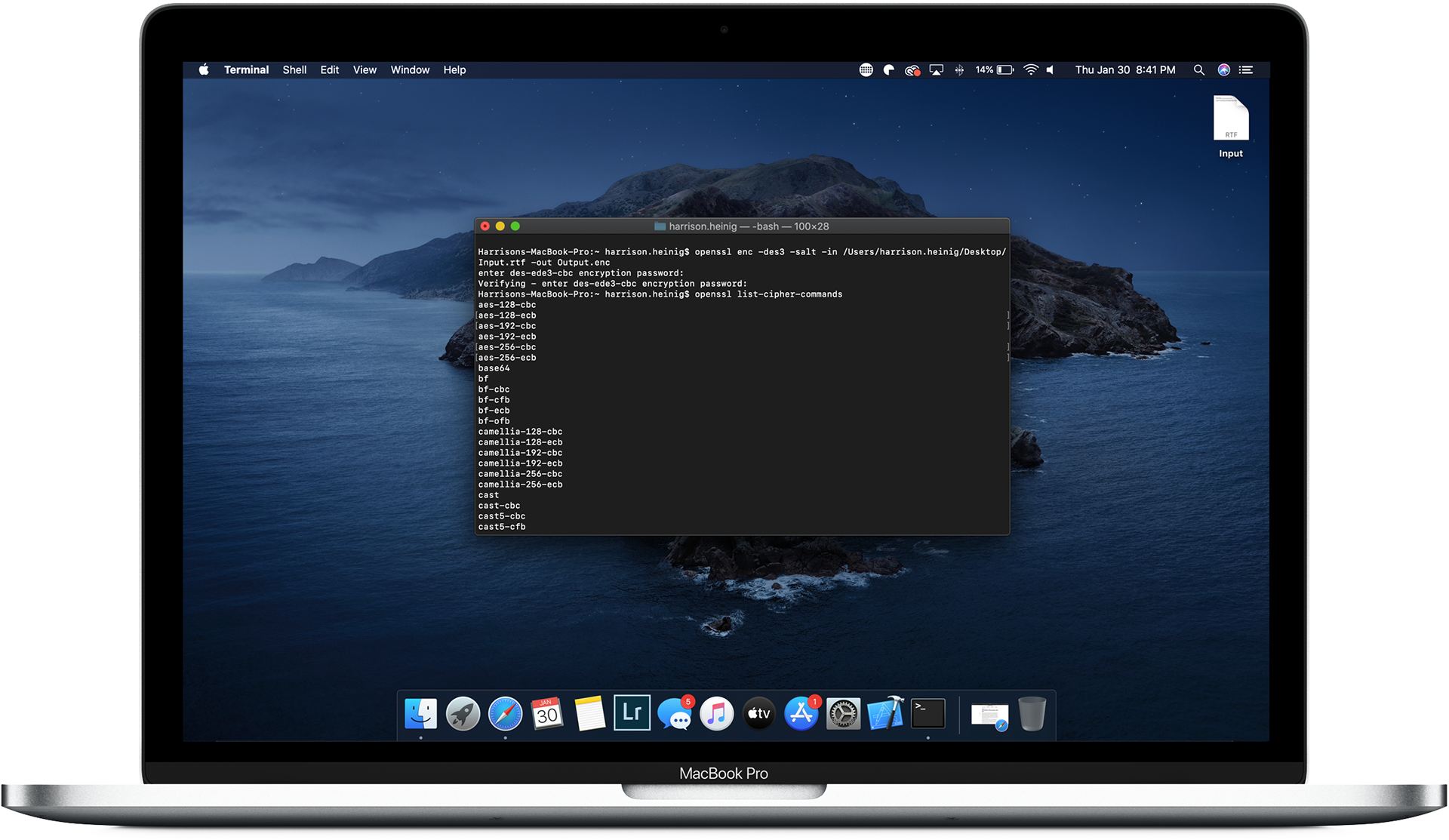1449x840 pixels.
Task: Click 'enter des-ede3-cbc encryption password:' line
Action: tap(581, 273)
